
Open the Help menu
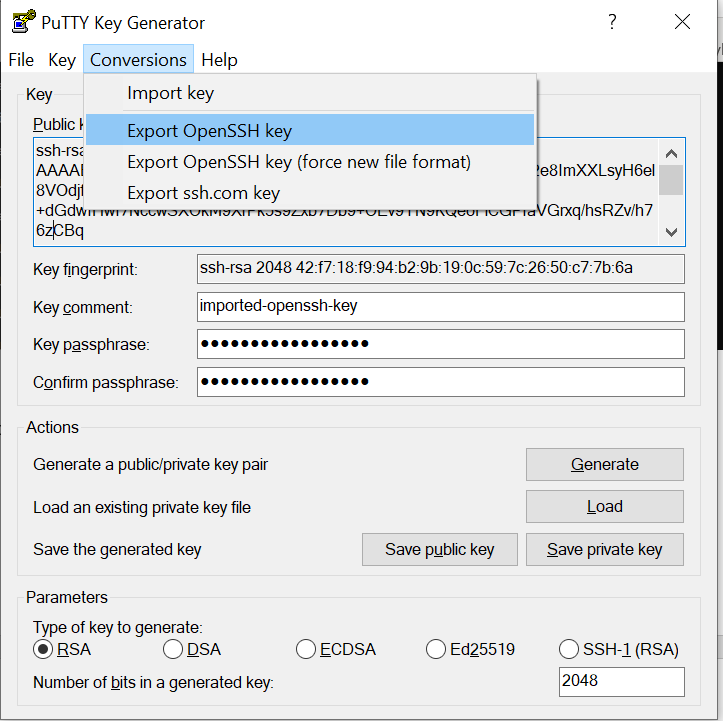[219, 60]
